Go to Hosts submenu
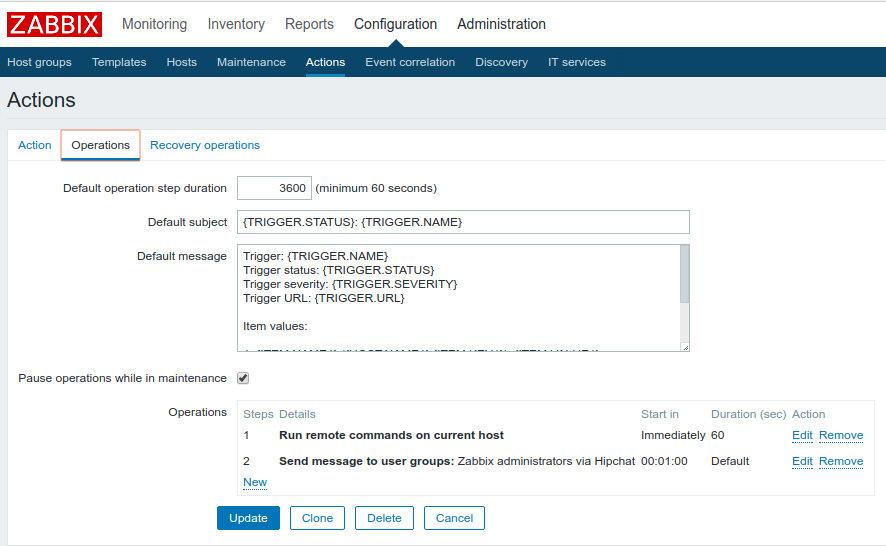The width and height of the screenshot is (886, 546). click(x=181, y=62)
